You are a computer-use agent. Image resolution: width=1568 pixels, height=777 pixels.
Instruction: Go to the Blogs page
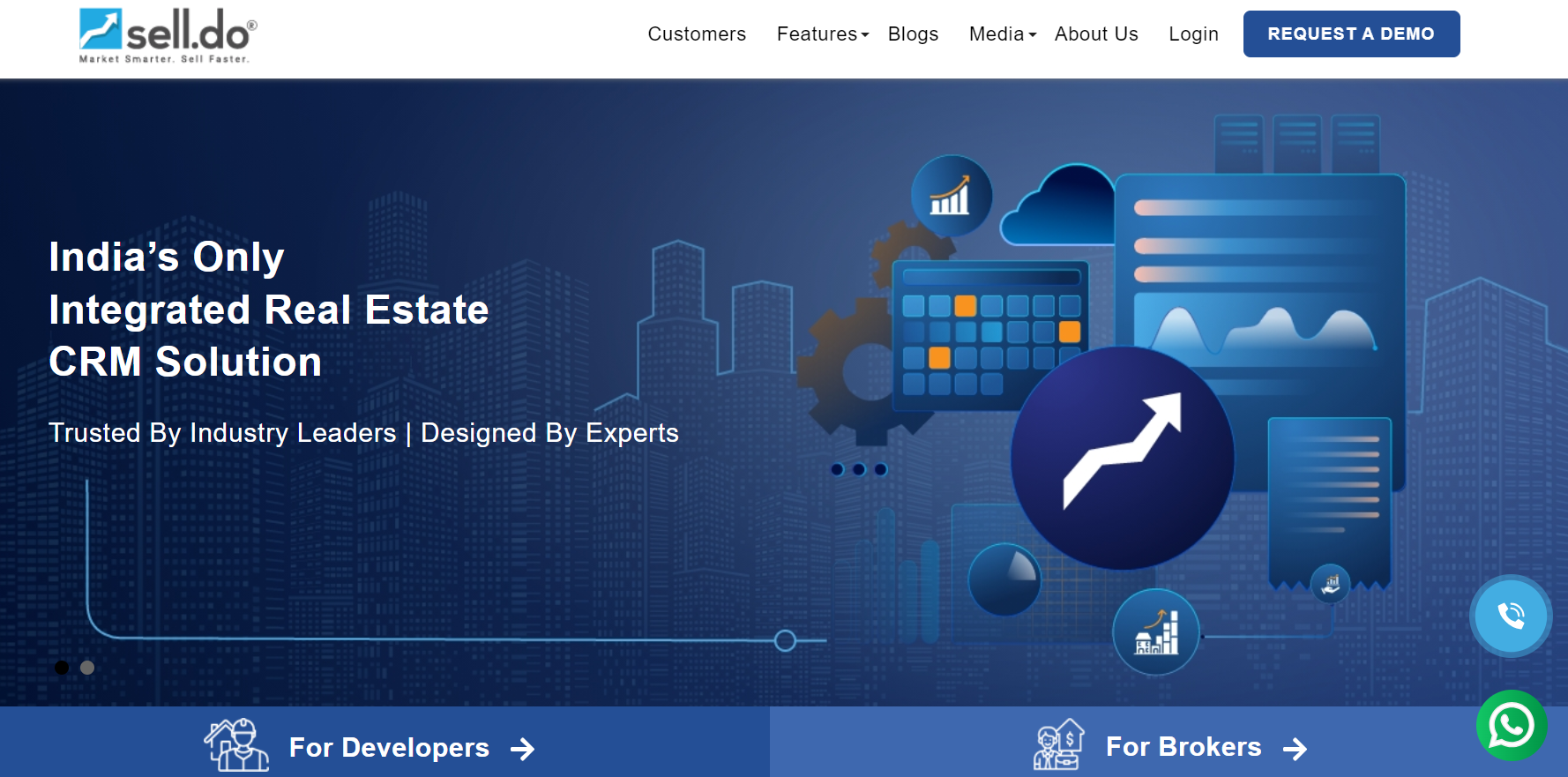click(x=913, y=34)
